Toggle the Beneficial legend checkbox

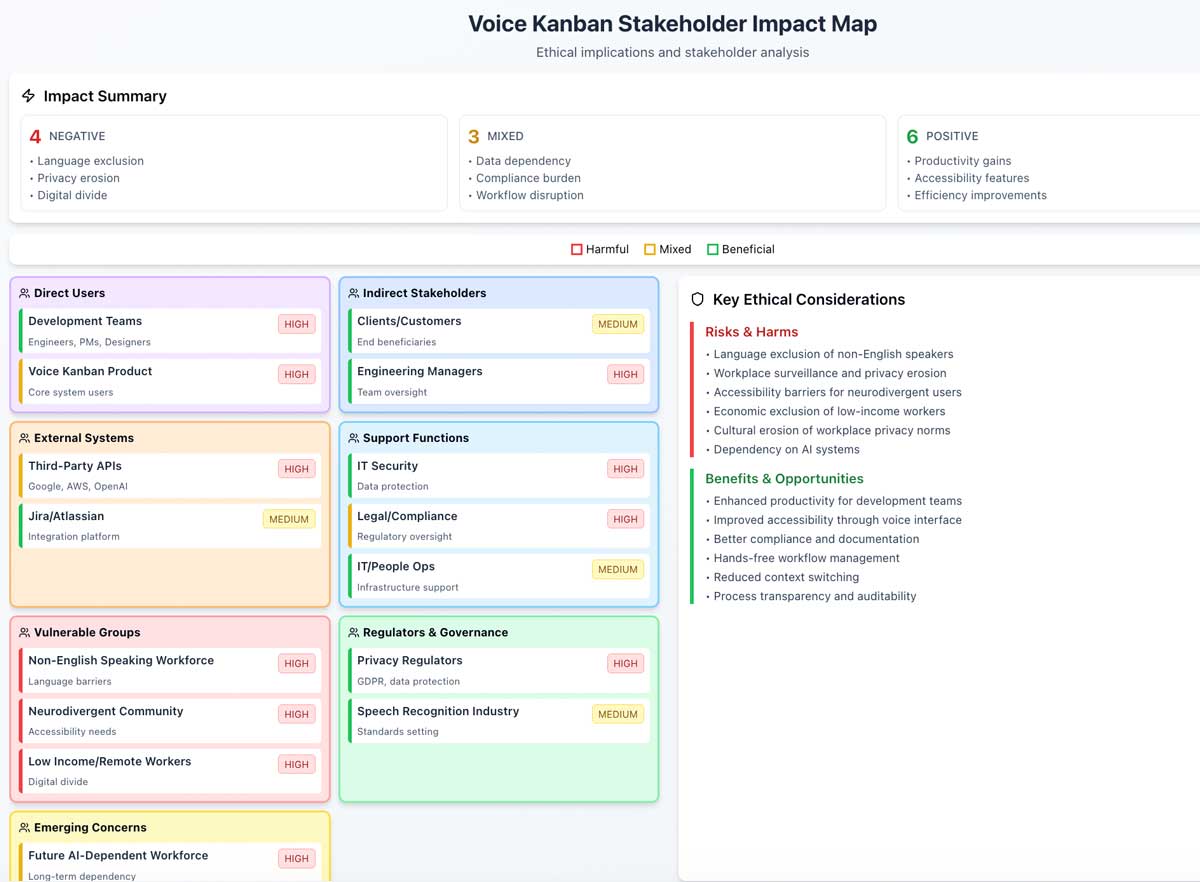[714, 248]
